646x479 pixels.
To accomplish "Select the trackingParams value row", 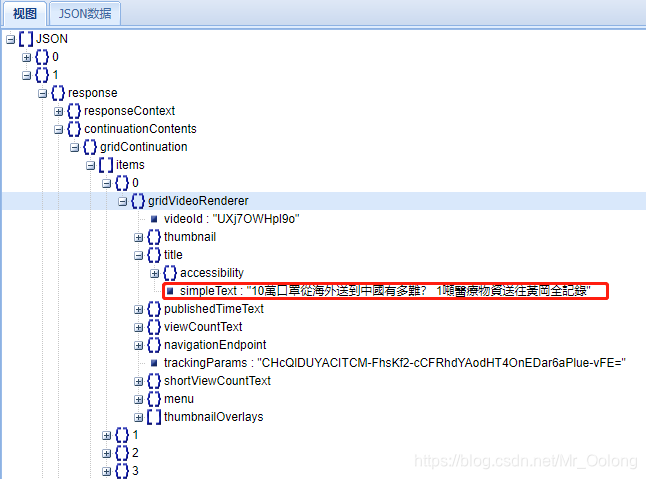I will pos(395,362).
